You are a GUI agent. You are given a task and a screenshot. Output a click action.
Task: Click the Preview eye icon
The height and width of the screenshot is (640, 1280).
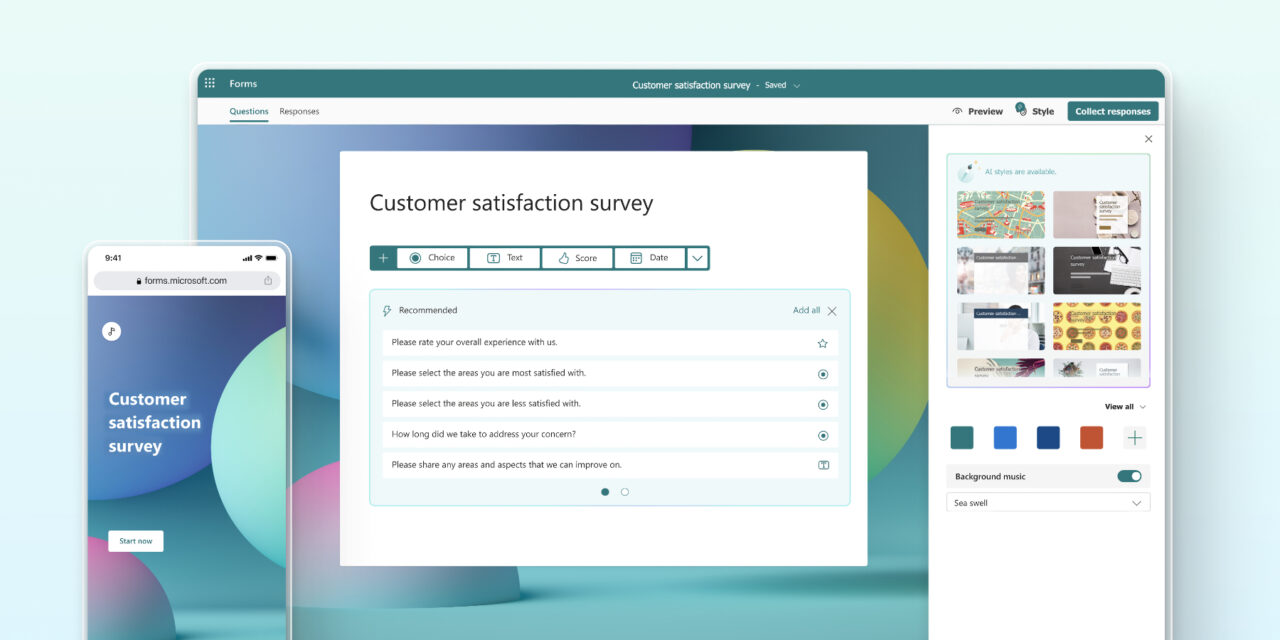coord(957,111)
